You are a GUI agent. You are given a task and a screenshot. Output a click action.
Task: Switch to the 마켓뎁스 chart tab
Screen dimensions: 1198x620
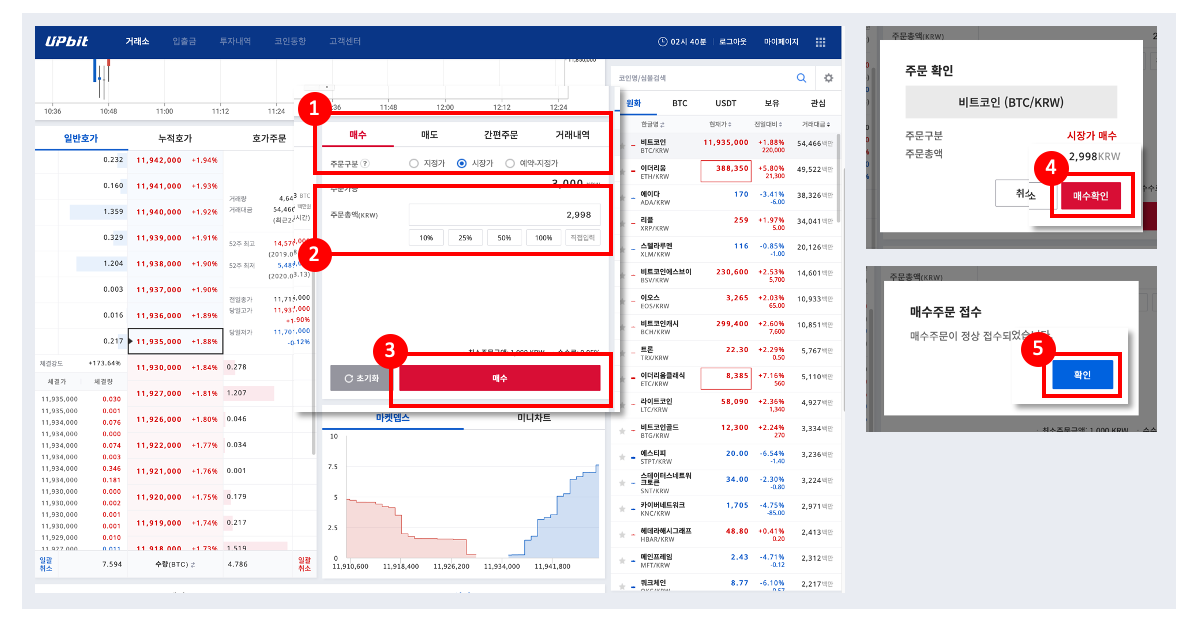coord(393,418)
